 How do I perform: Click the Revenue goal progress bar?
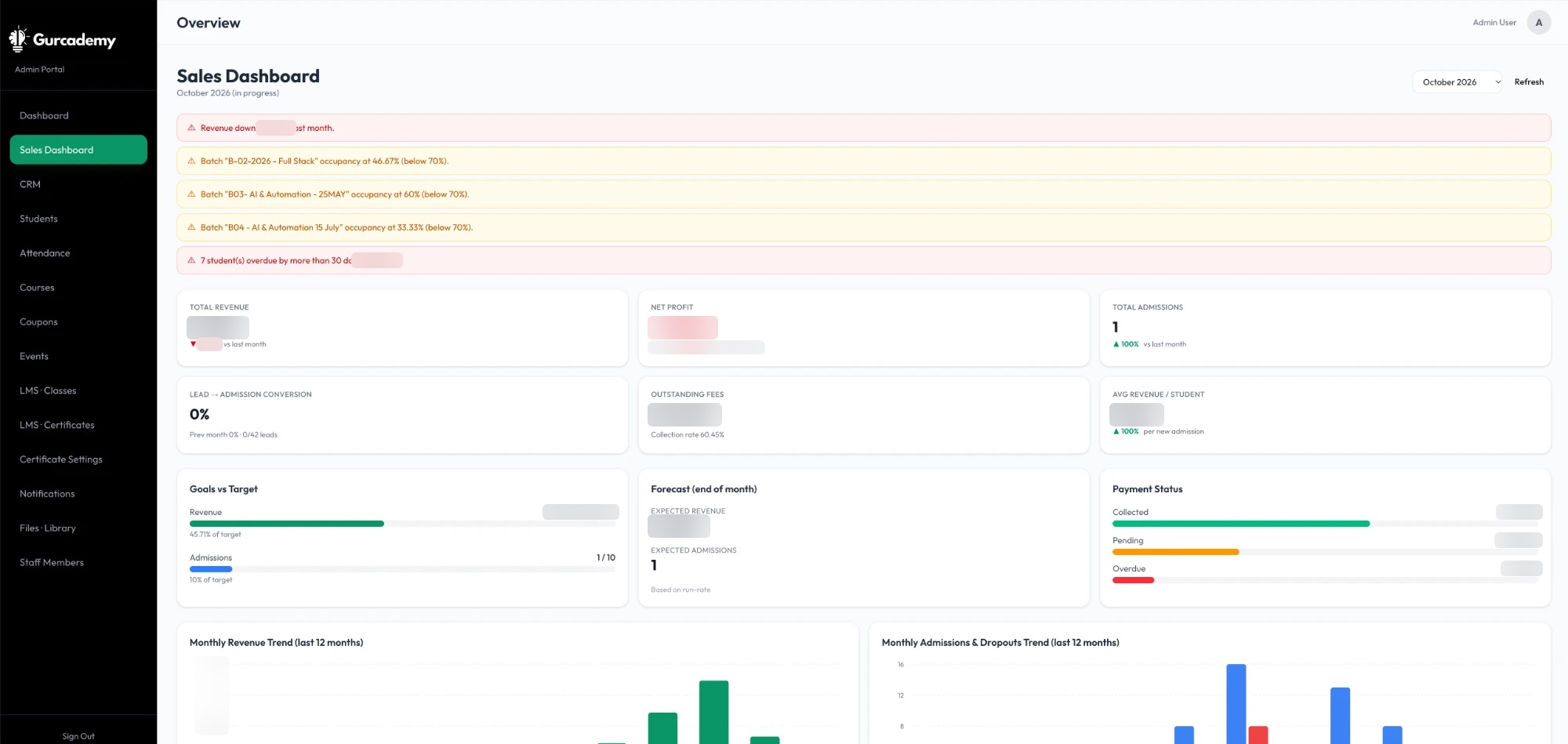402,524
